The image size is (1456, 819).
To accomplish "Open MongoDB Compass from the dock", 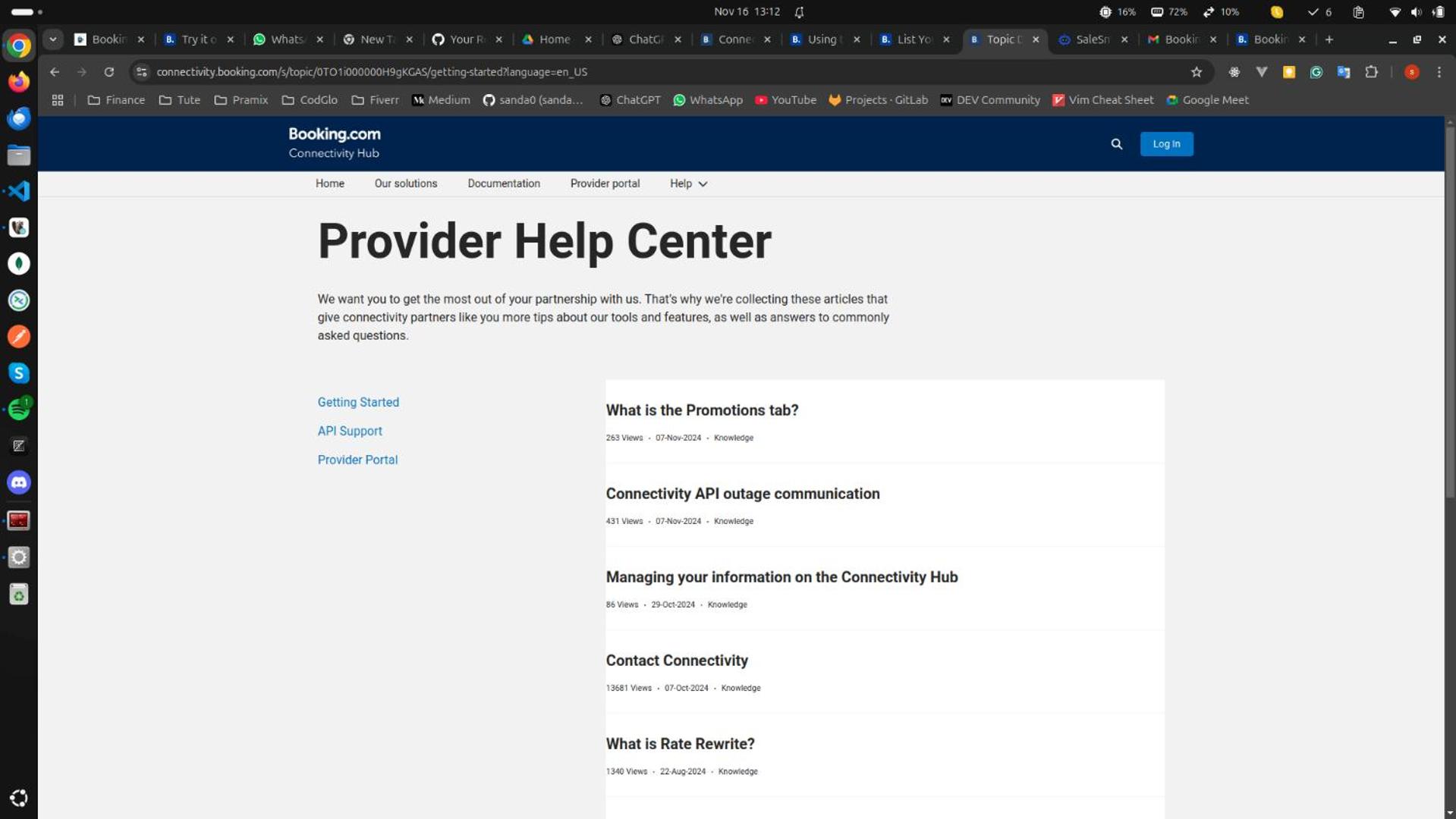I will (x=19, y=264).
